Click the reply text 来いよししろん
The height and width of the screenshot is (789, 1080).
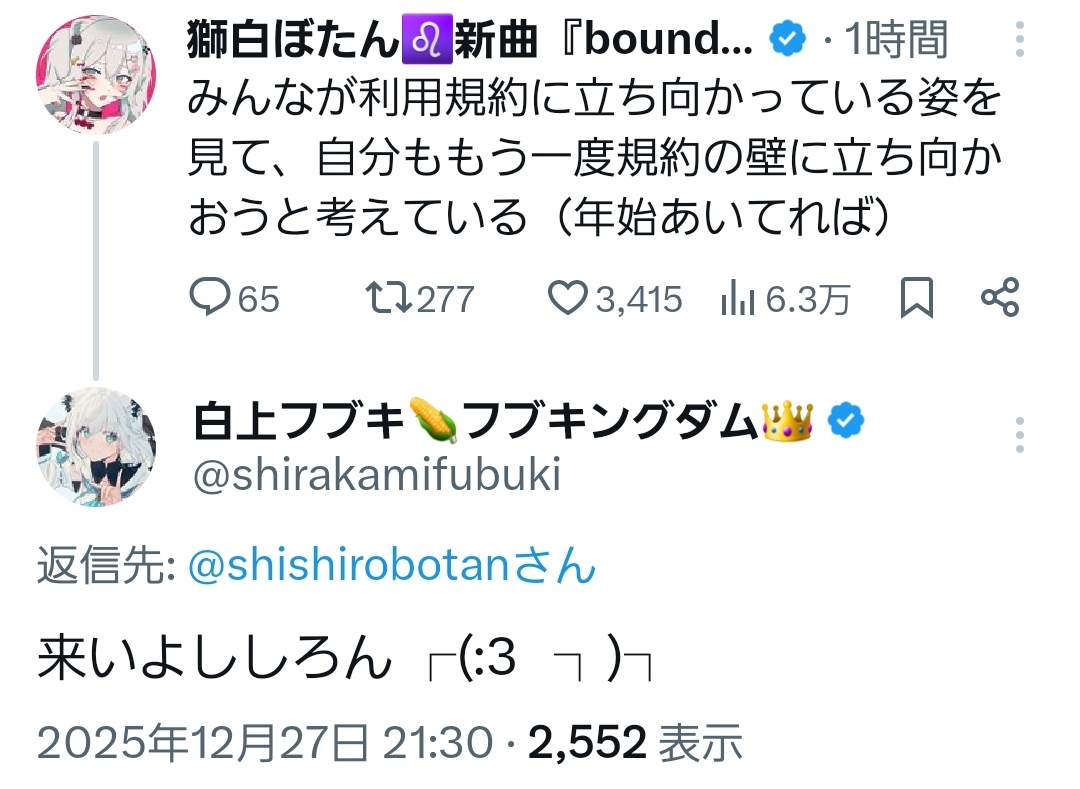click(x=214, y=660)
